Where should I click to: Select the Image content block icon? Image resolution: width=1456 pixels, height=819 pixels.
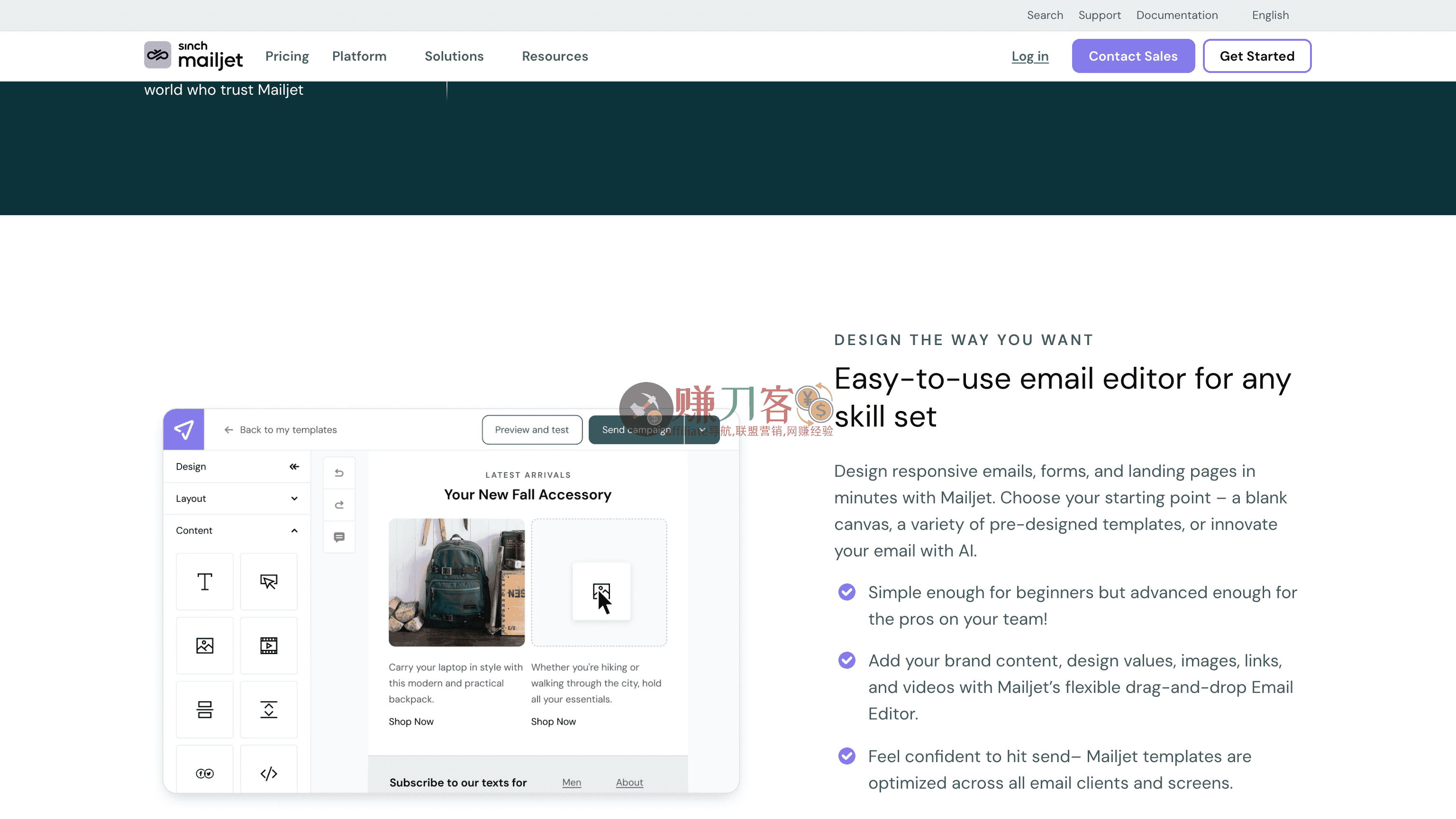coord(205,646)
